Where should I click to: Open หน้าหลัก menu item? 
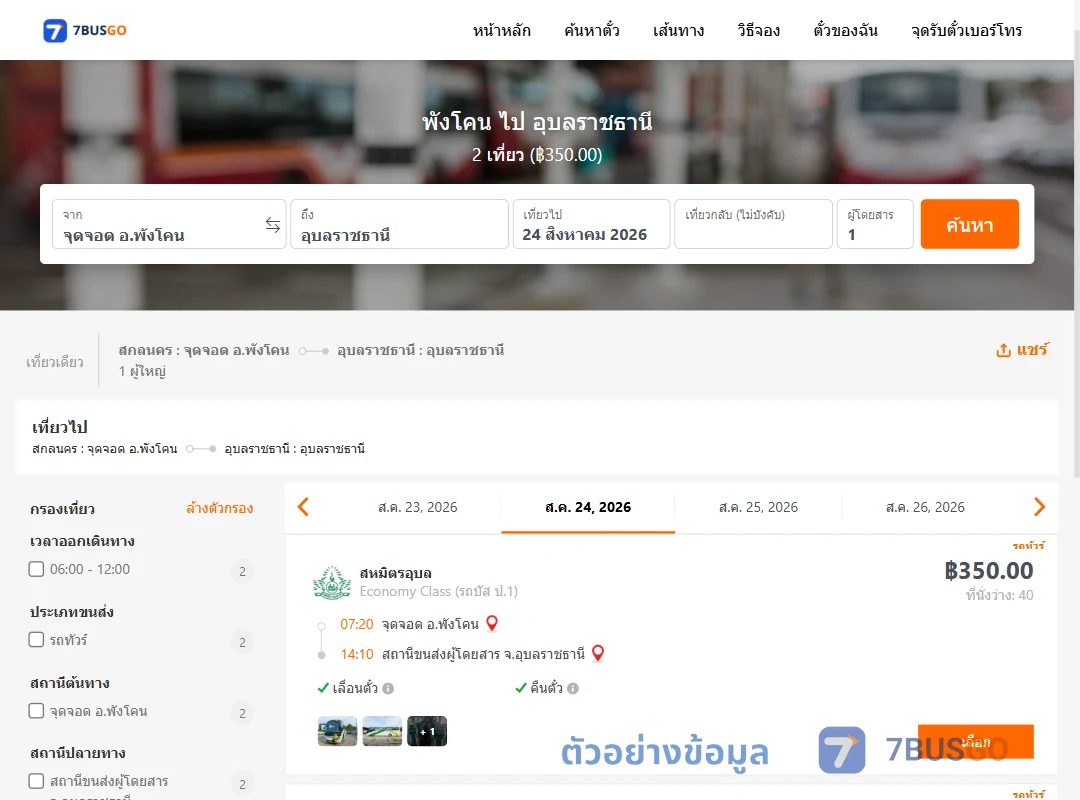pos(501,30)
